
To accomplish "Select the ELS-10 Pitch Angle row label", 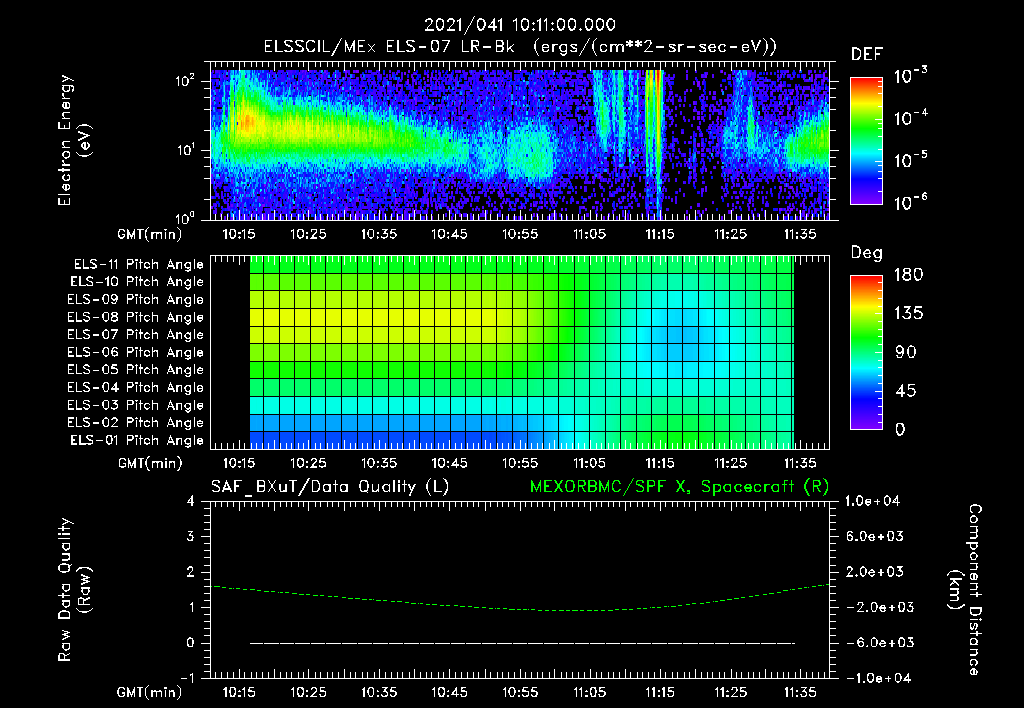I will pyautogui.click(x=137, y=282).
